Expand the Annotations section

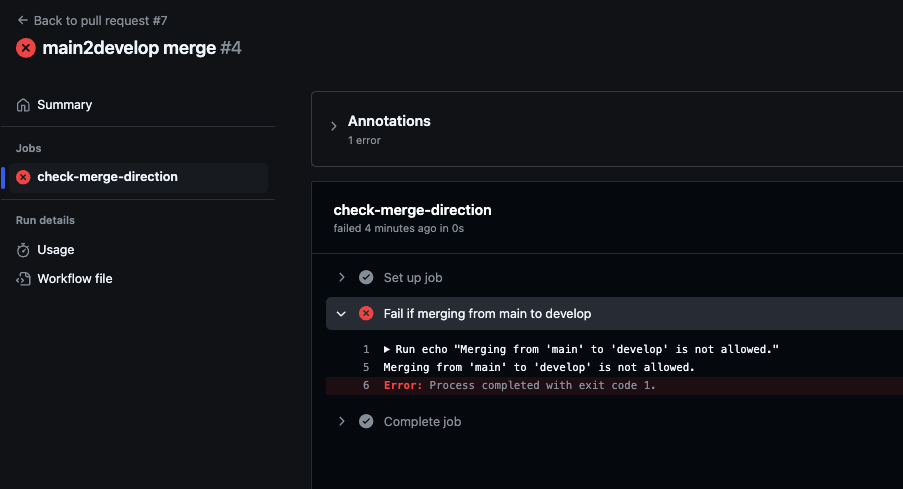334,126
